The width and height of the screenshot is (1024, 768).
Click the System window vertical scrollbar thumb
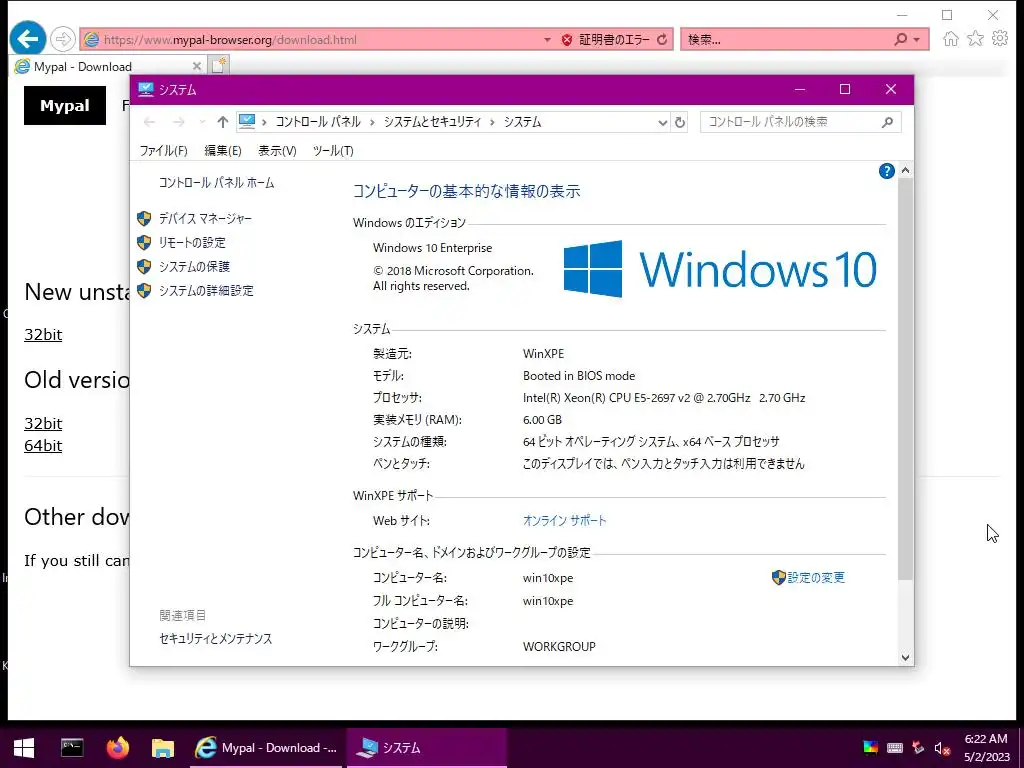tap(905, 379)
